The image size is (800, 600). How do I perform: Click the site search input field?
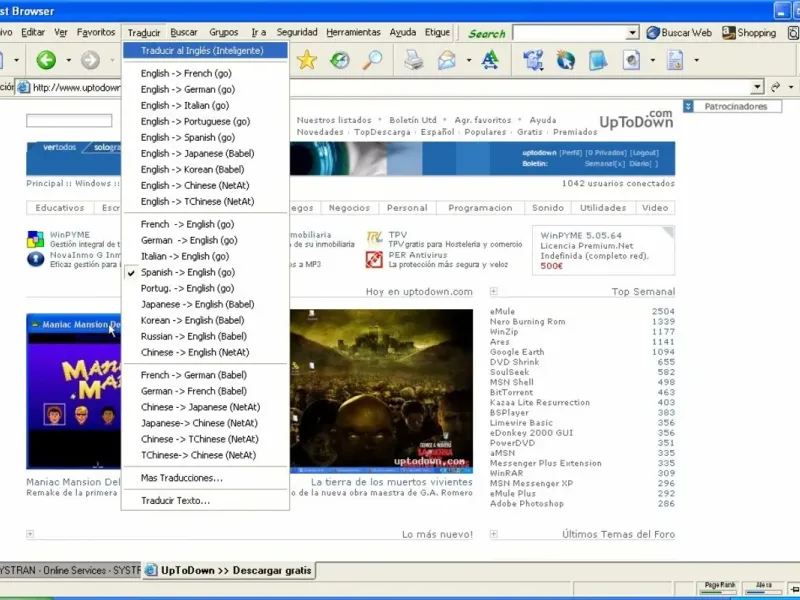tap(69, 121)
